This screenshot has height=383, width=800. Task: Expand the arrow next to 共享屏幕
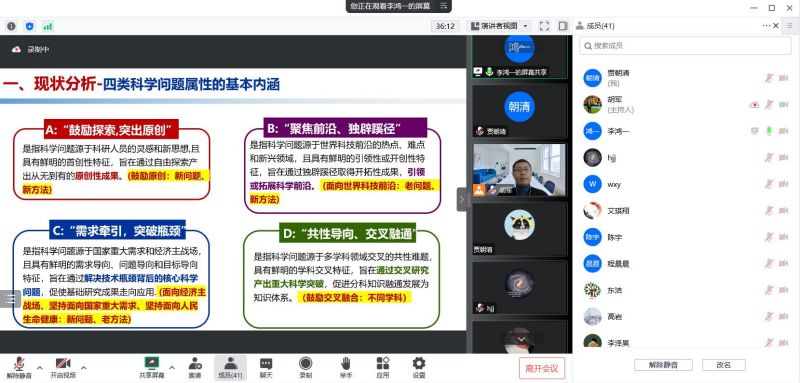(x=172, y=367)
